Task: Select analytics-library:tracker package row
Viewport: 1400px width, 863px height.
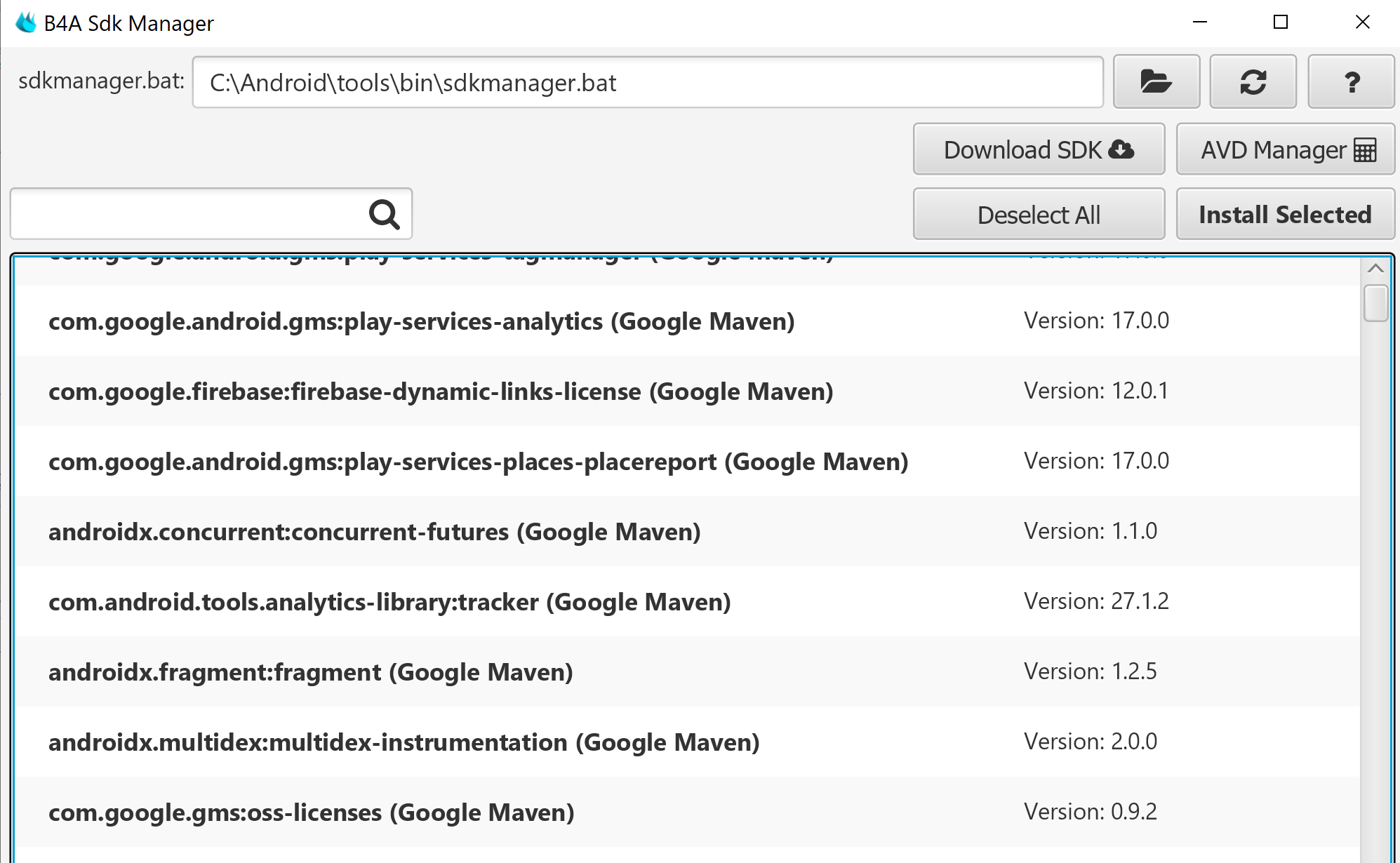Action: 389,602
